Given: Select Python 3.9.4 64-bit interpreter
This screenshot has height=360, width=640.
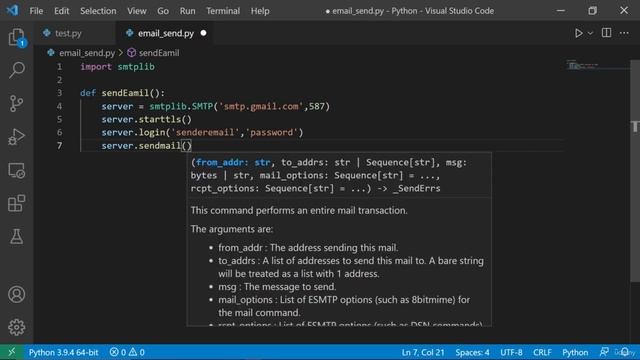Looking at the screenshot, I should (63, 352).
